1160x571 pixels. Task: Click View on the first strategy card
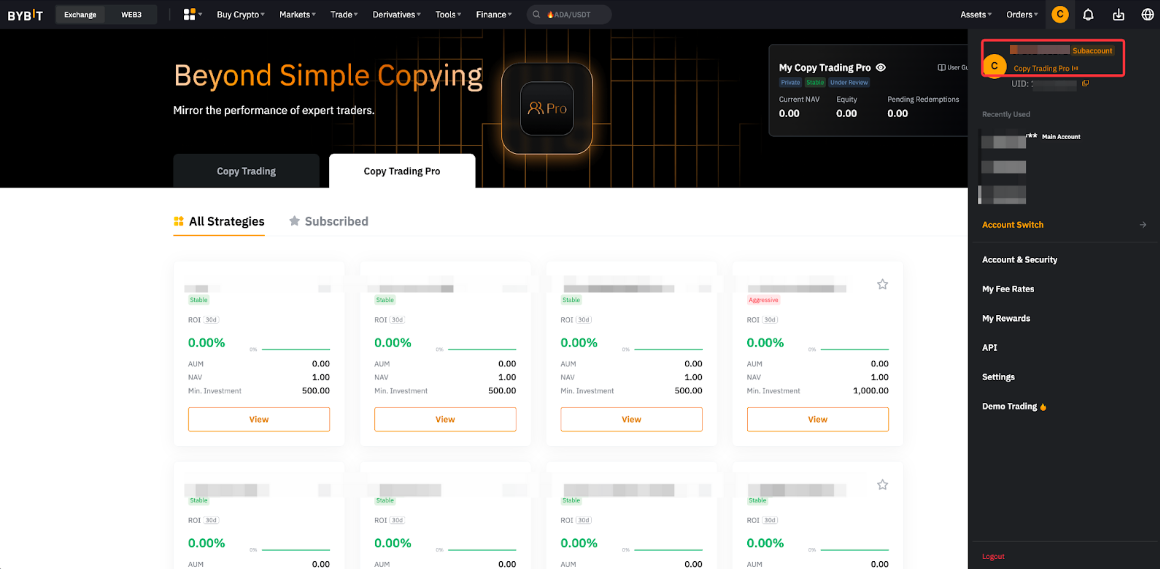tap(259, 420)
